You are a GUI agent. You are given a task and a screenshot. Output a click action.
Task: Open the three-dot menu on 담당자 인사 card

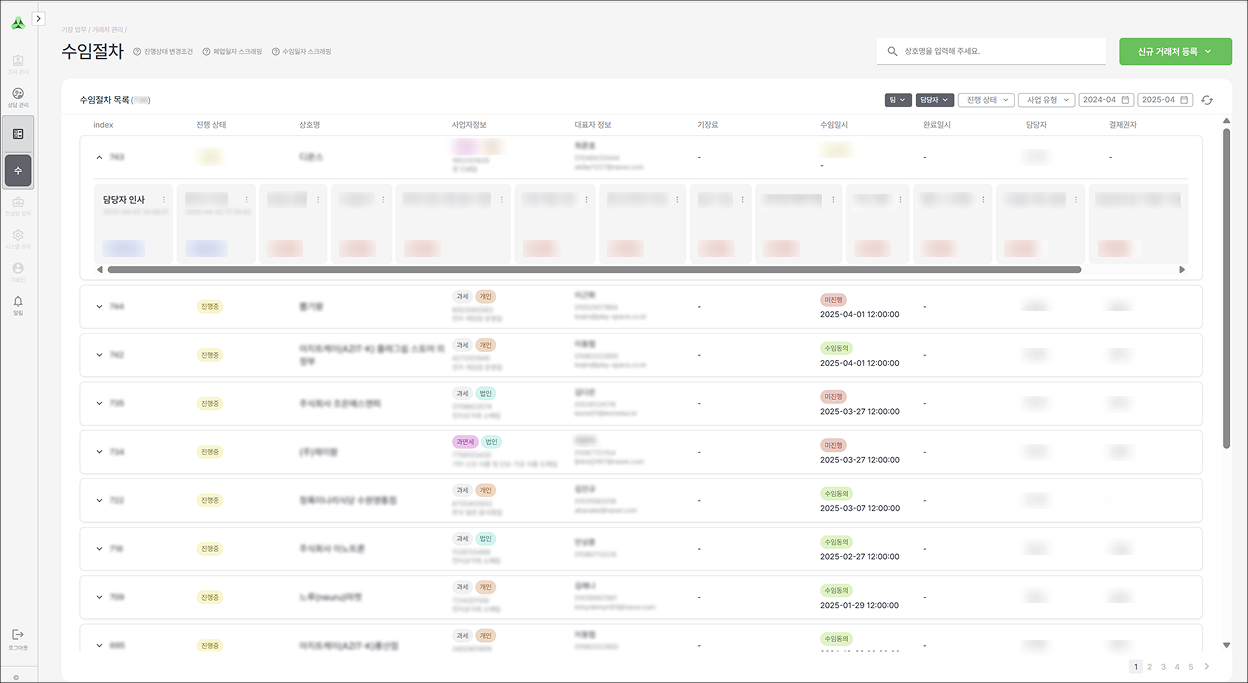[164, 200]
